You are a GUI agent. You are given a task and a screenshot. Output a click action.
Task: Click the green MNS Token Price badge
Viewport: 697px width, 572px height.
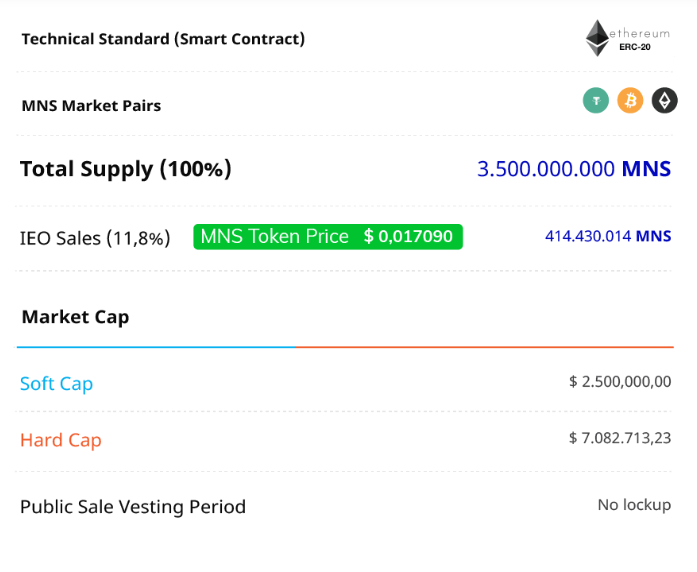[328, 236]
